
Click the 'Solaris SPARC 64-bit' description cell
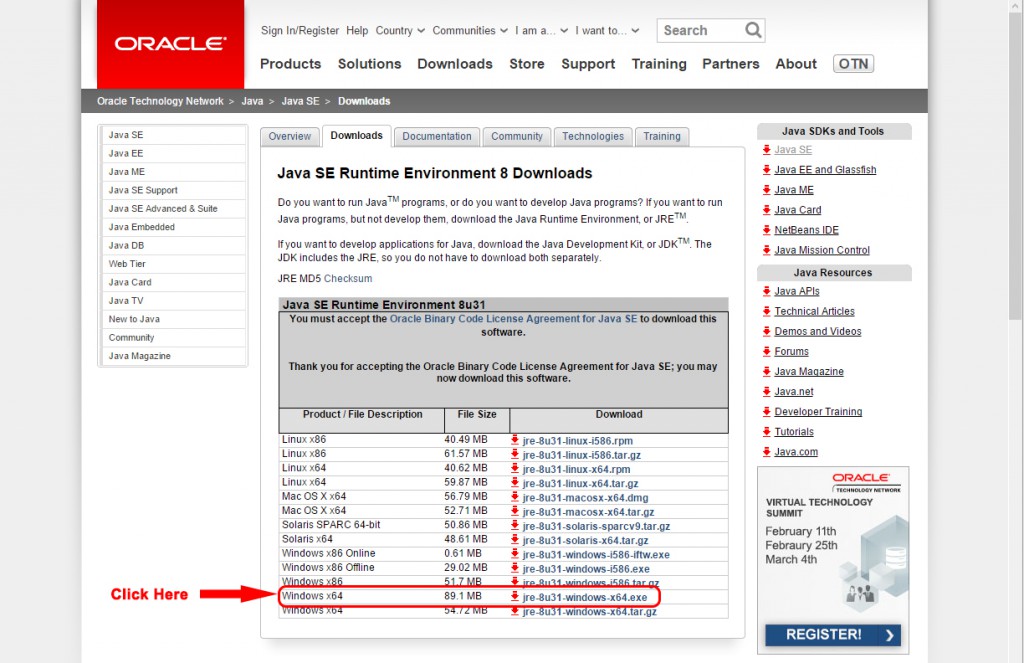click(331, 525)
